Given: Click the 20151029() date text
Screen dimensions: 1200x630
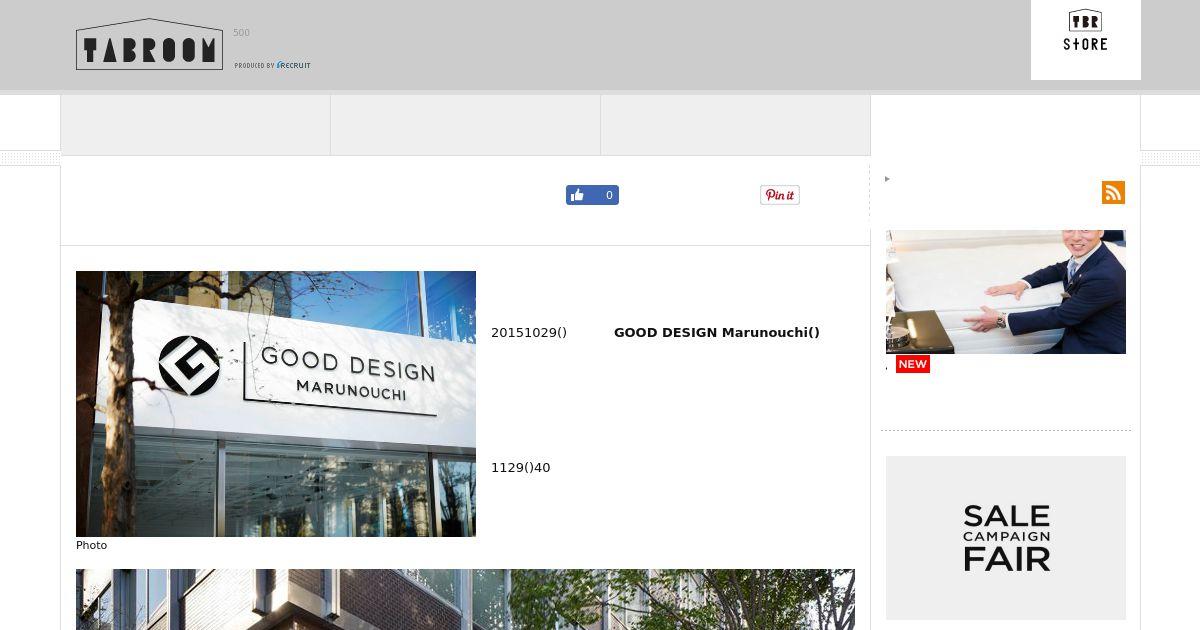Looking at the screenshot, I should [x=529, y=333].
